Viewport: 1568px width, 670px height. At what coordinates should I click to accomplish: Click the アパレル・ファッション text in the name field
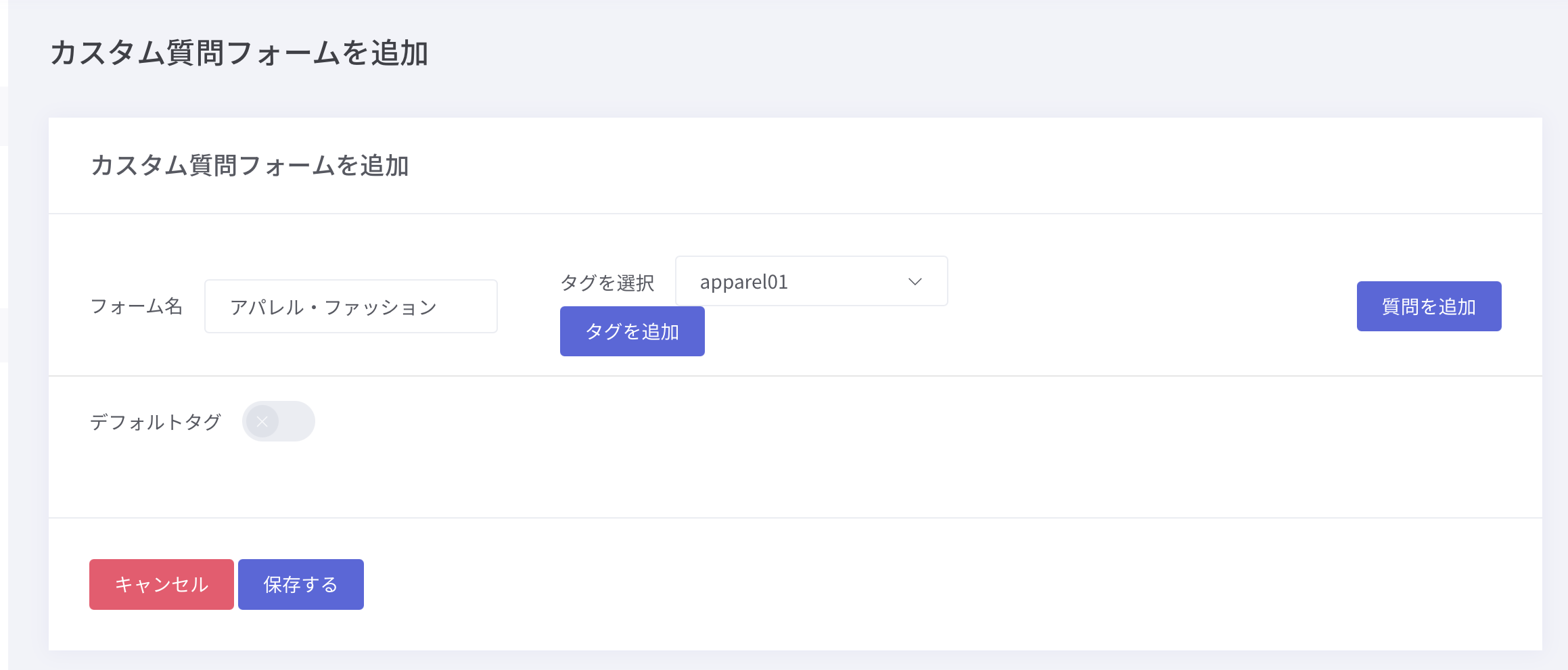click(x=333, y=308)
